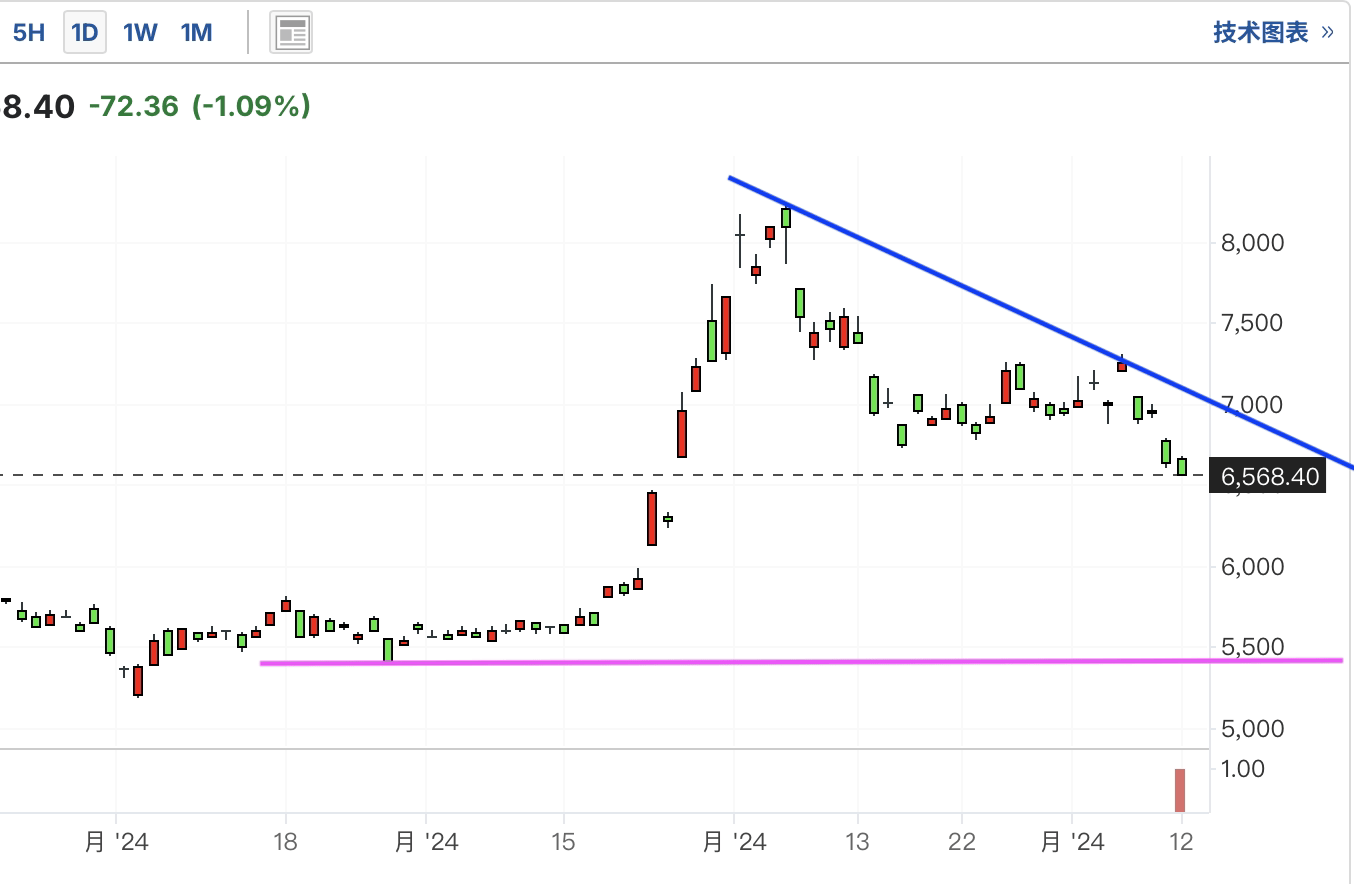The height and width of the screenshot is (884, 1354).
Task: Click the red volume bar
Action: pos(1180,790)
